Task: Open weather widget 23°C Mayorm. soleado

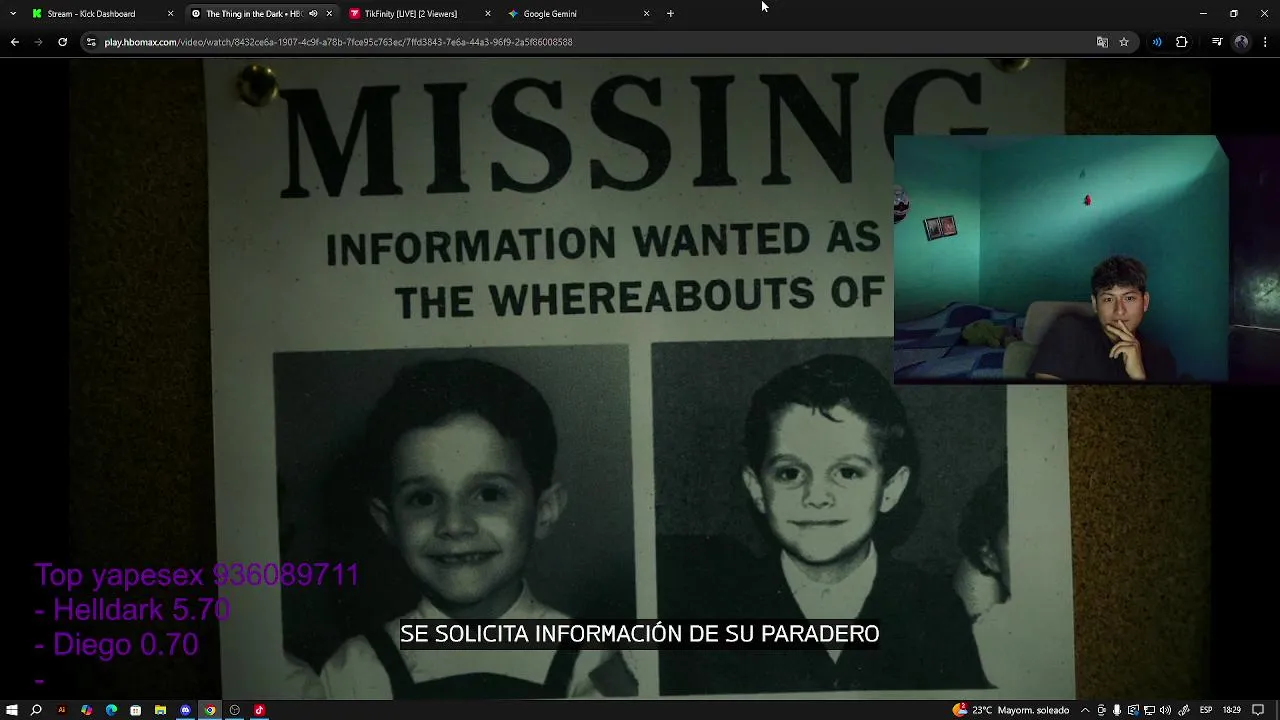Action: 1010,710
